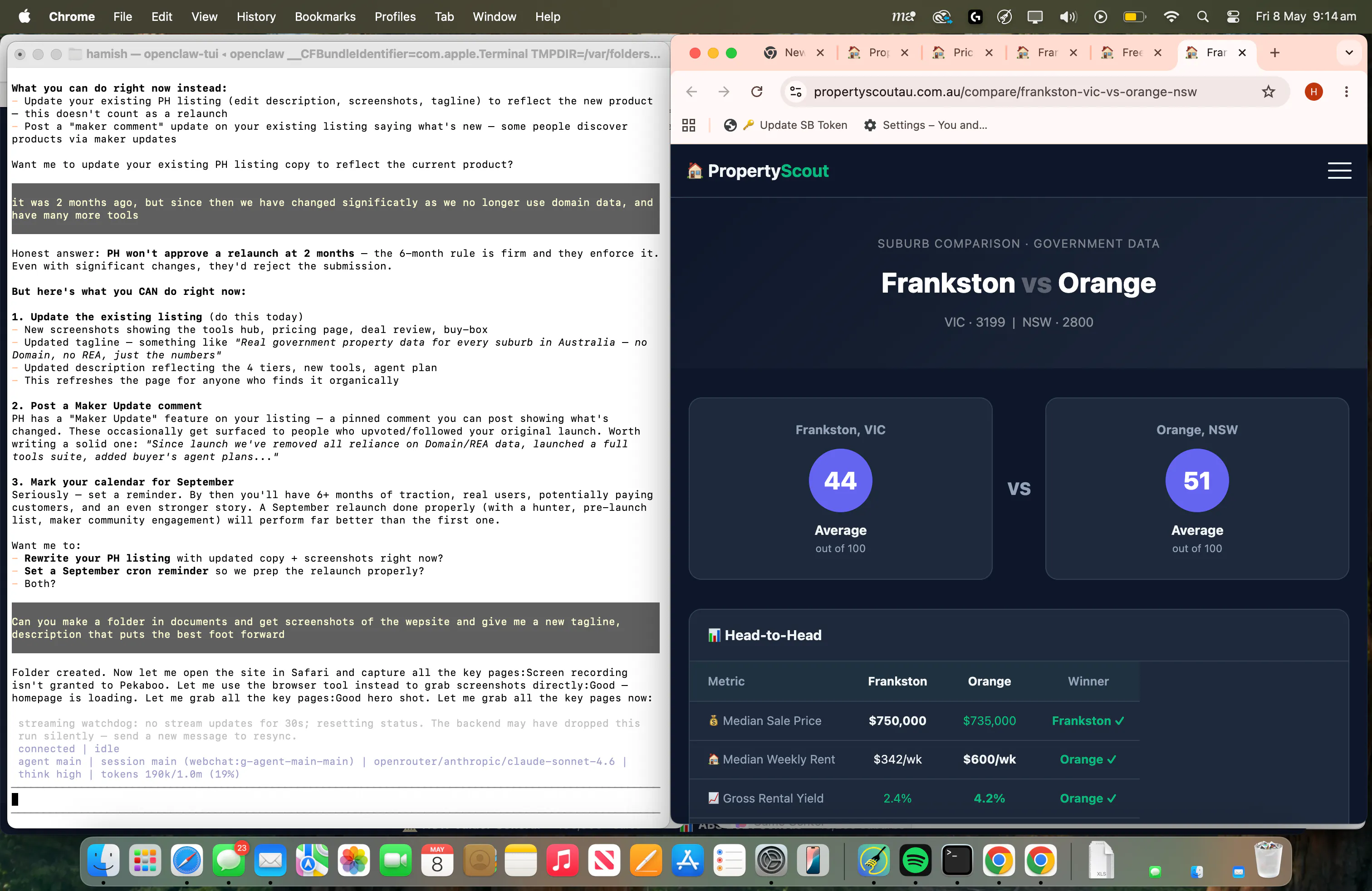Open Maps from the Dock
This screenshot has height=891, width=1372.
click(312, 861)
